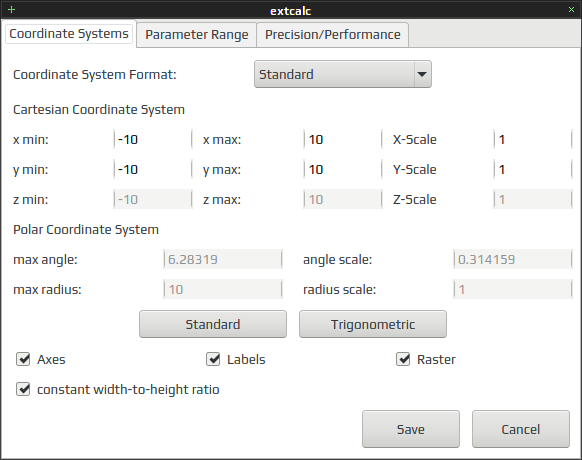Image resolution: width=582 pixels, height=460 pixels.
Task: Switch to the Coordinate Systems tab
Action: pos(69,34)
